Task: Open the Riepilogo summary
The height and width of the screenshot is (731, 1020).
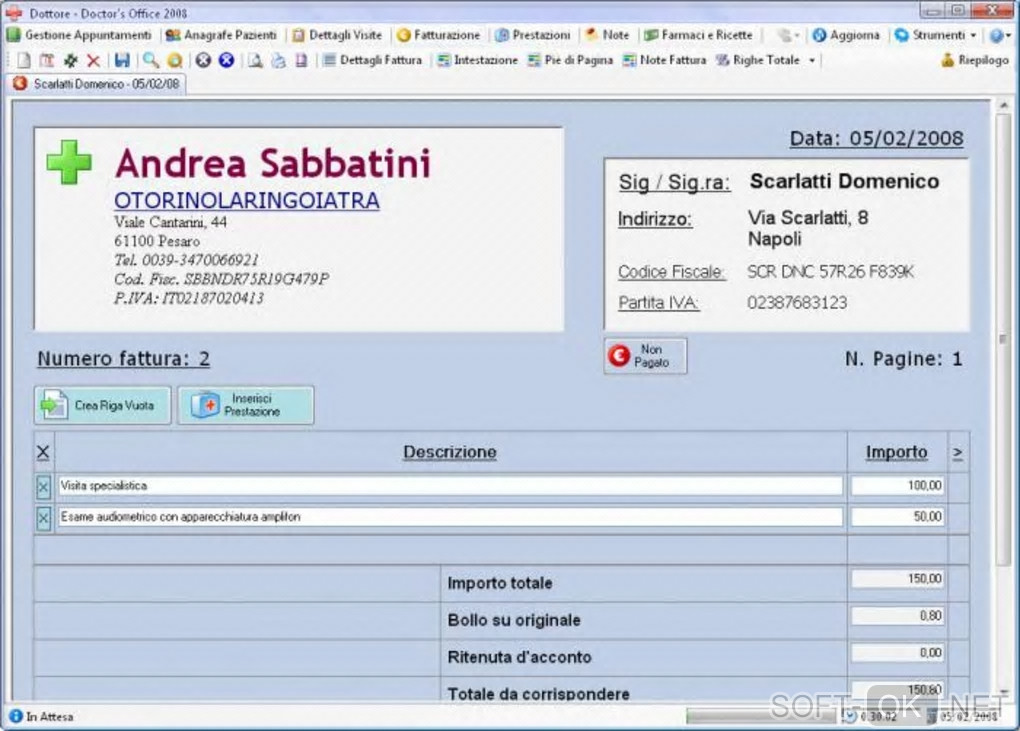Action: [x=974, y=60]
